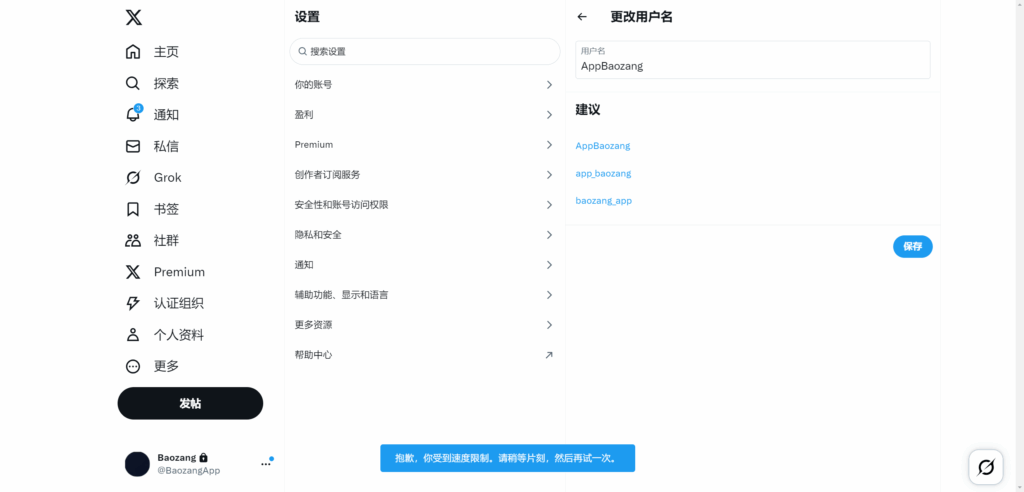This screenshot has width=1024, height=492.
Task: Click the rate limit toast message
Action: pyautogui.click(x=507, y=458)
